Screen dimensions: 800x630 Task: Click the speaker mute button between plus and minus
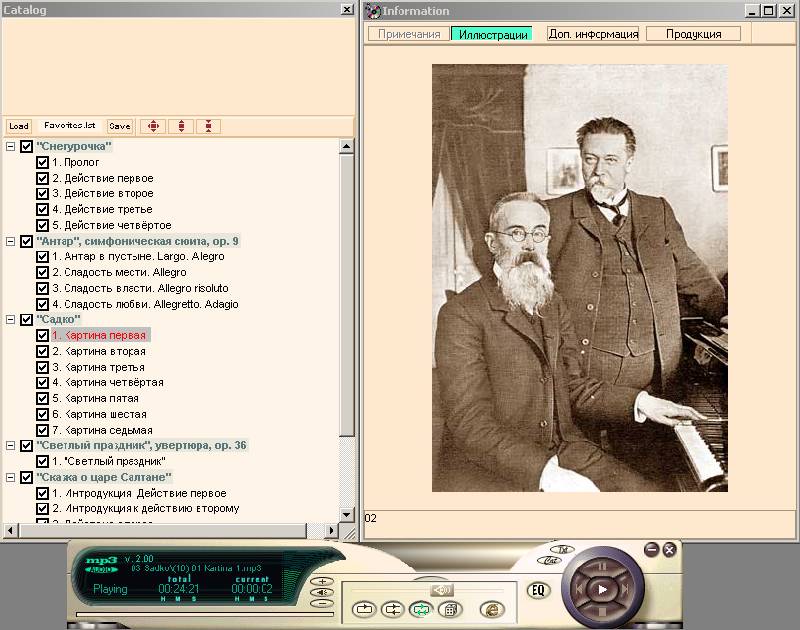322,592
